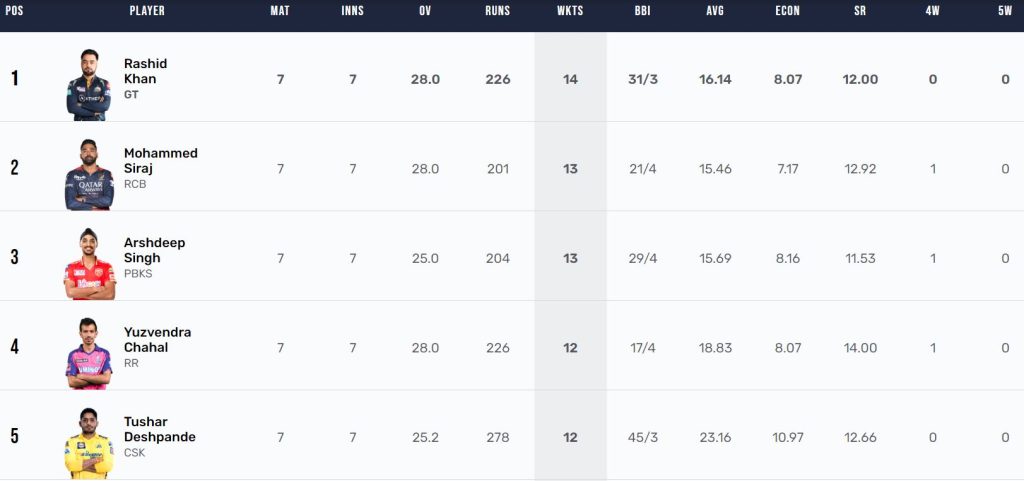Select Tushar Deshpande's player photo
The width and height of the screenshot is (1024, 481).
pyautogui.click(x=89, y=443)
